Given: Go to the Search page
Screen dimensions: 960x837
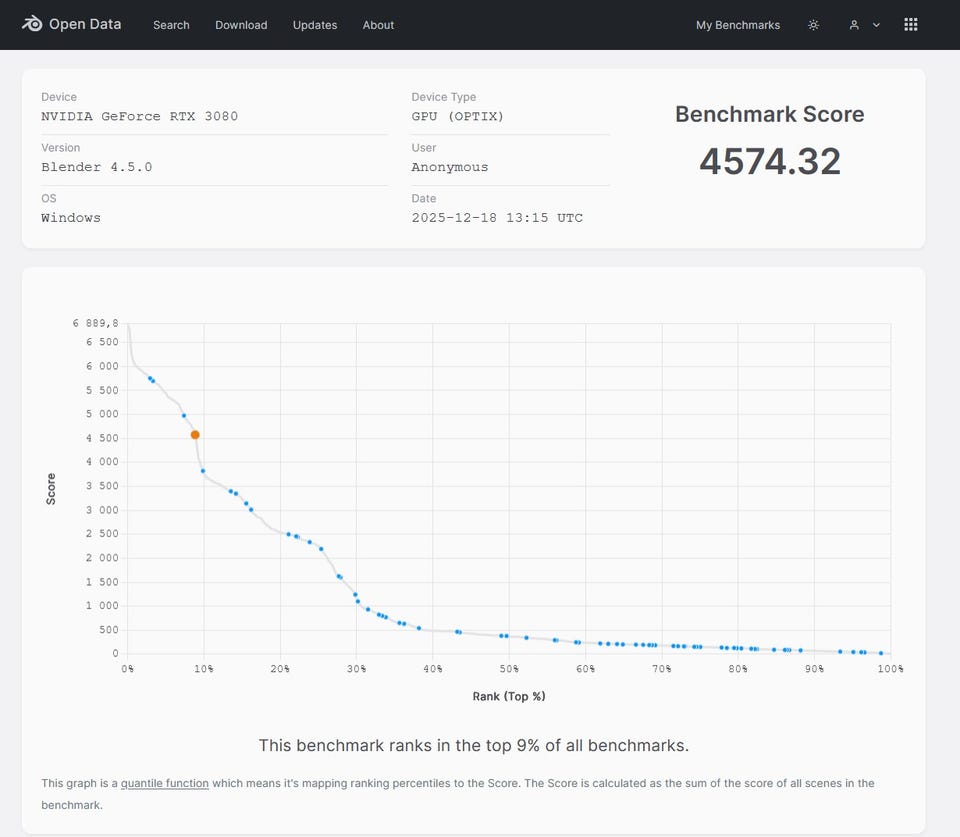Looking at the screenshot, I should coord(171,25).
